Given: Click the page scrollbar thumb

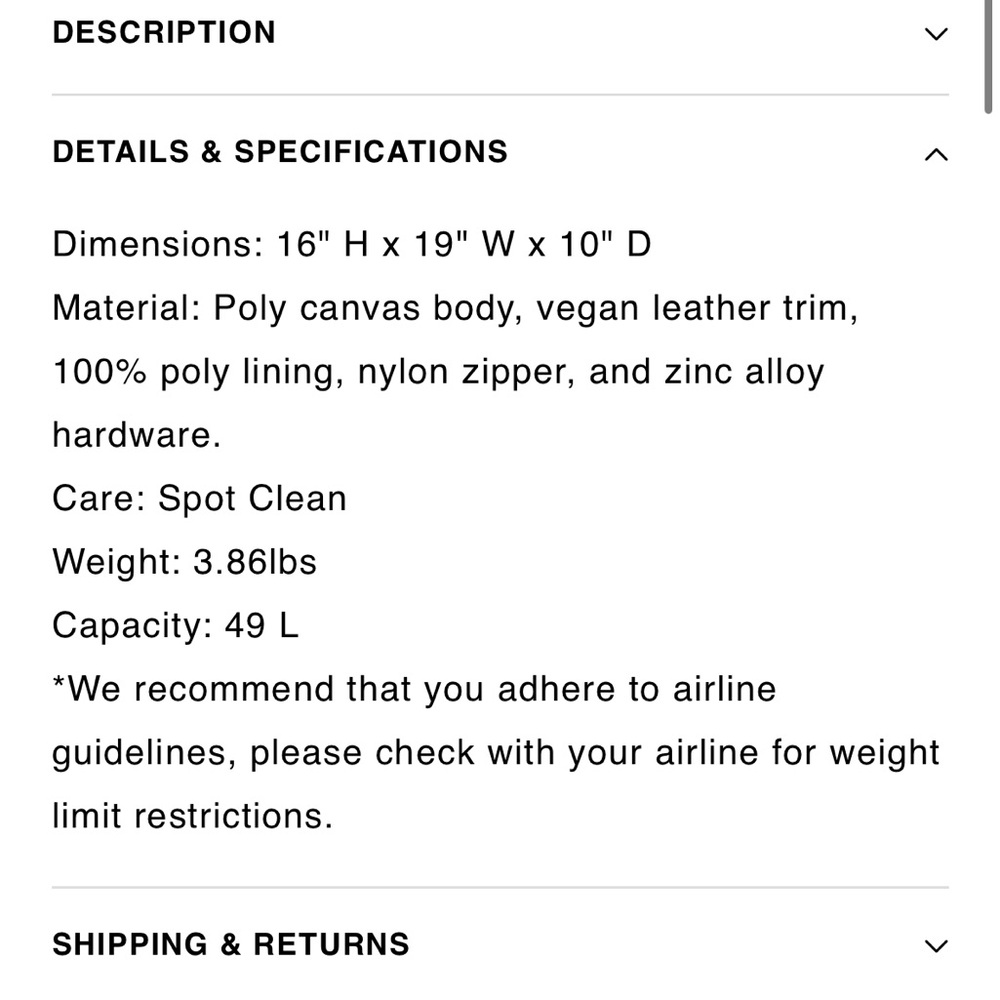Looking at the screenshot, I should click(x=988, y=57).
